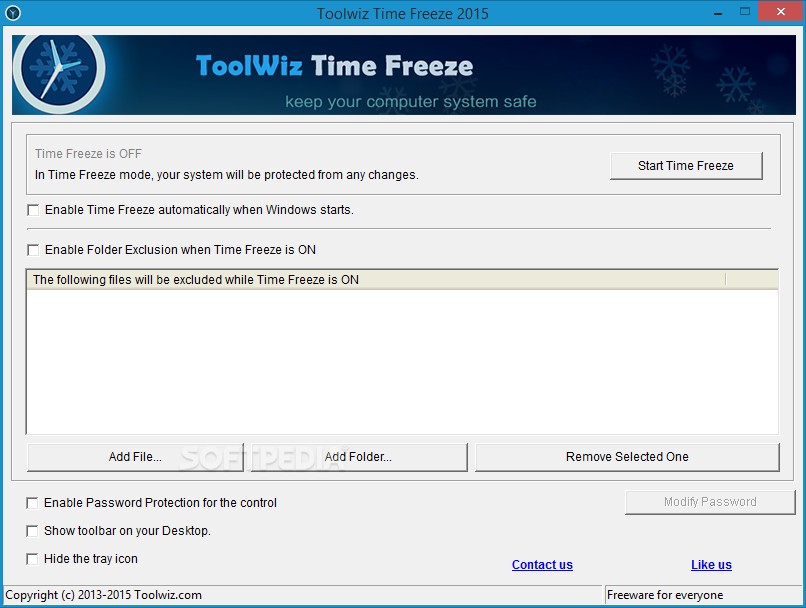Click the Time Freeze is OFF status label
Viewport: 806px width, 608px height.
(88, 154)
